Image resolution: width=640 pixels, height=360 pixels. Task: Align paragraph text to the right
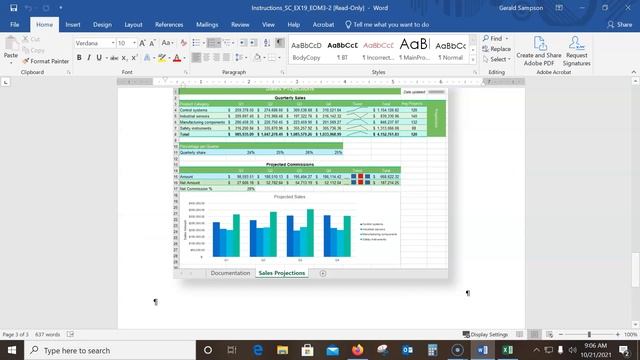[216, 58]
